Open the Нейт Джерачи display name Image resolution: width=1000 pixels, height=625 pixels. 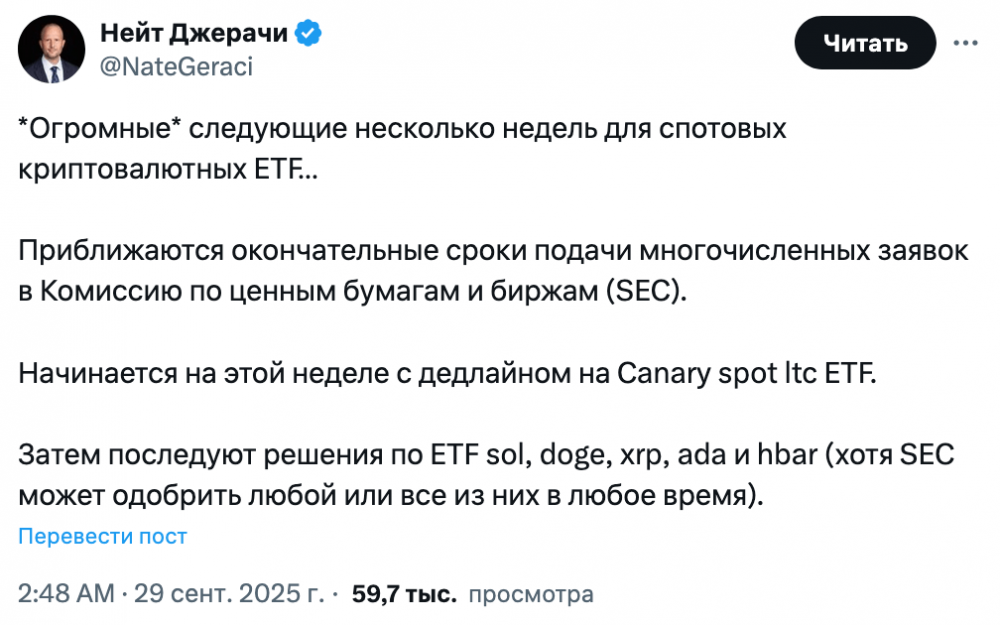click(194, 34)
